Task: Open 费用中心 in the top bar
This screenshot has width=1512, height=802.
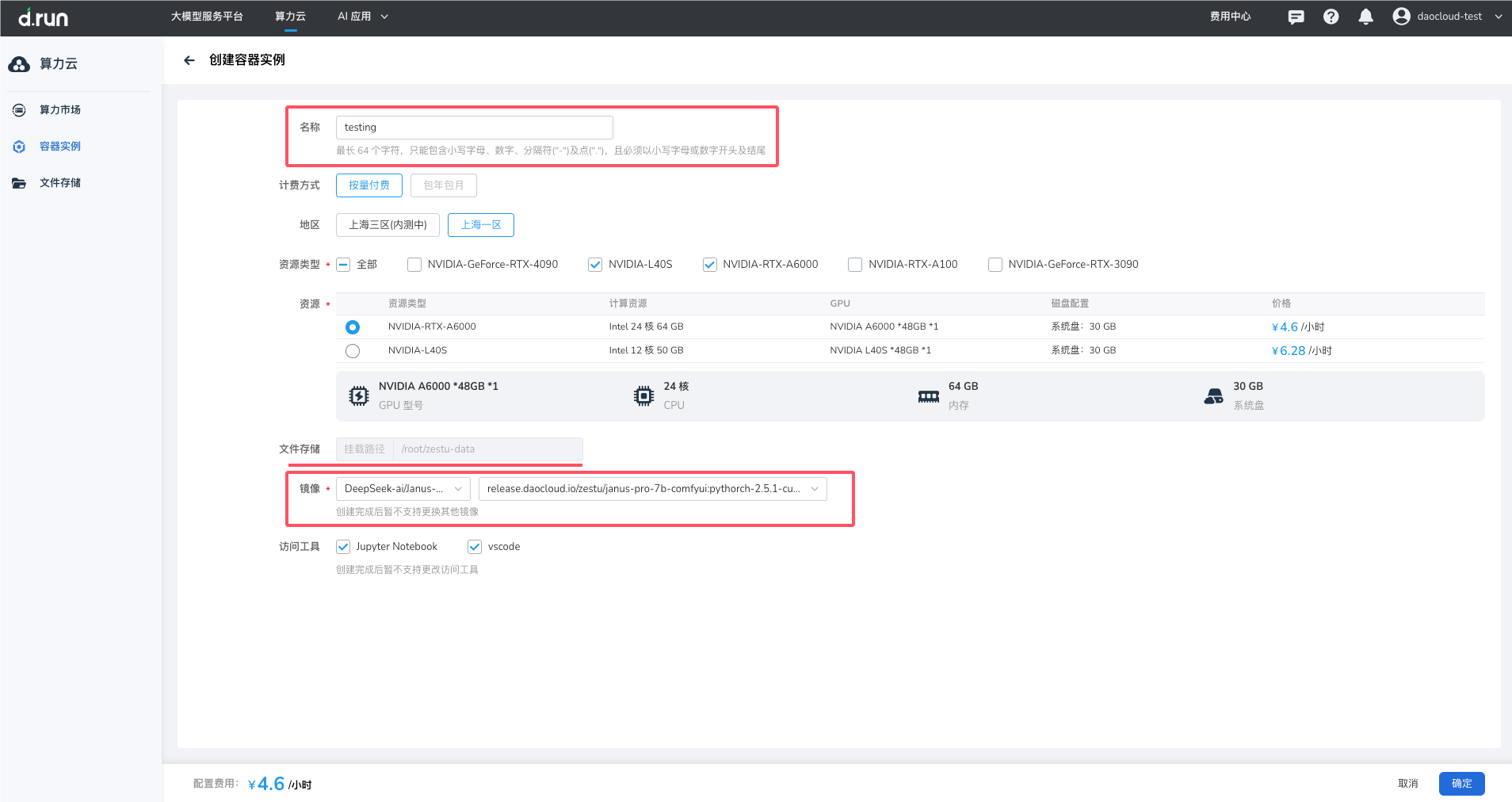Action: pyautogui.click(x=1230, y=17)
